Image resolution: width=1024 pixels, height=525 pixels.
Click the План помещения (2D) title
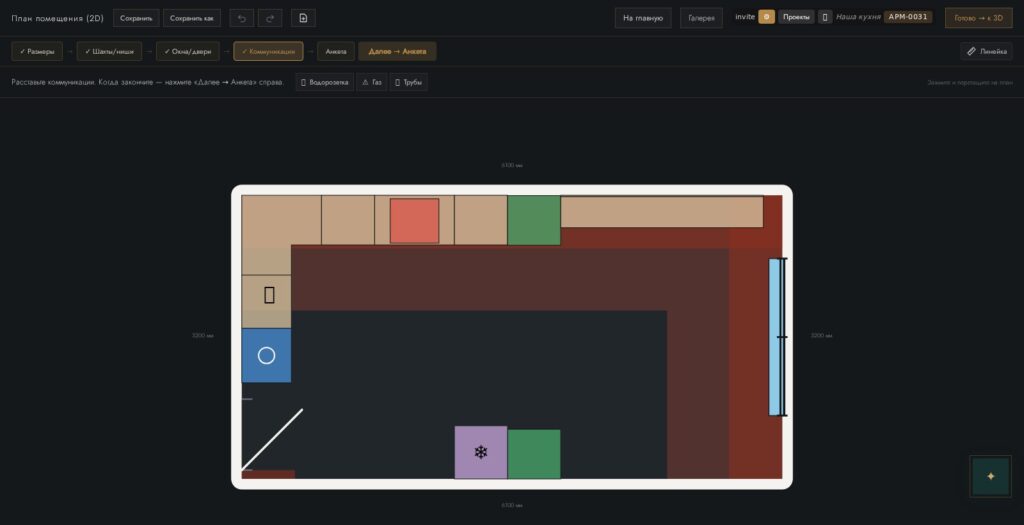(x=57, y=18)
